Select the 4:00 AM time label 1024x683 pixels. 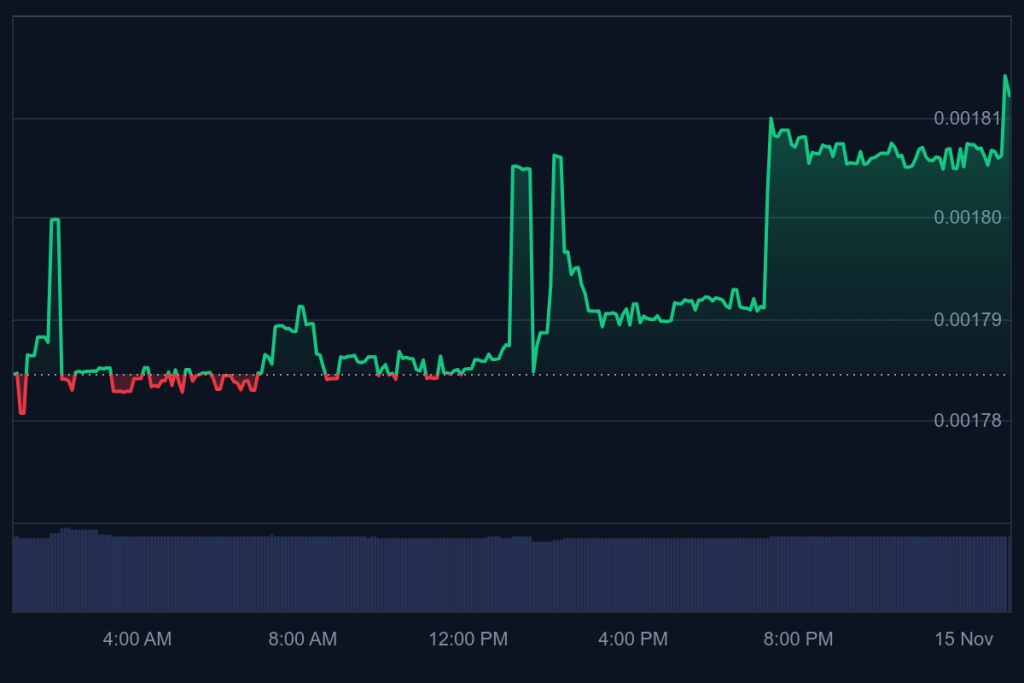point(137,639)
